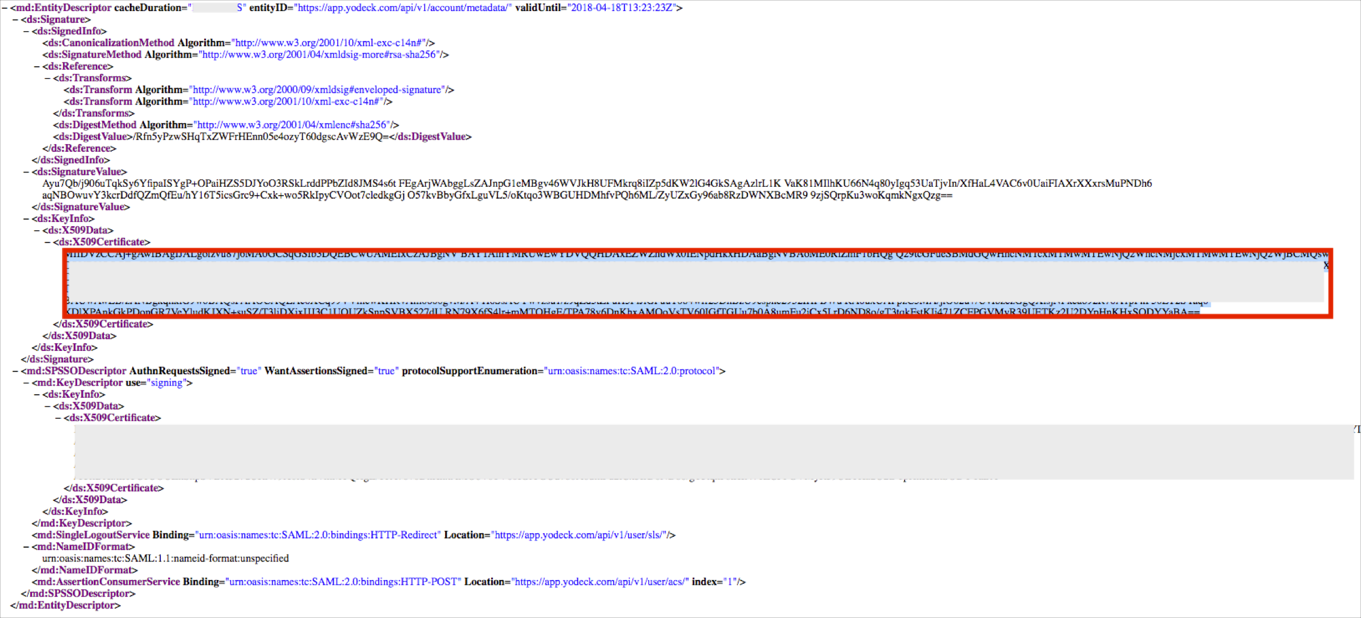
Task: Collapse the ds:SignedInfo element
Action: pos(27,32)
